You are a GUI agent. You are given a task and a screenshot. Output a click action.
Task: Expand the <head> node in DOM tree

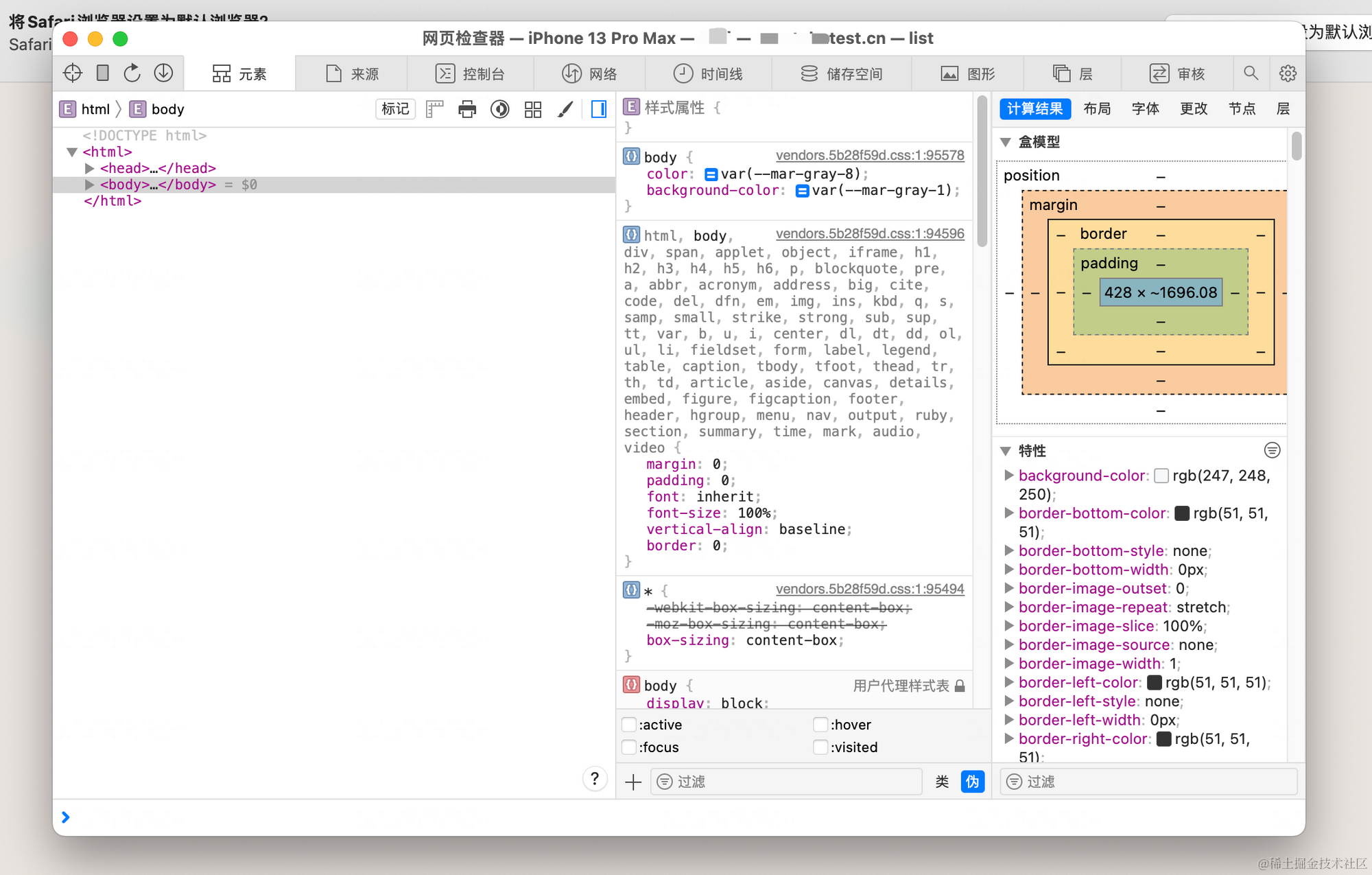tap(89, 168)
